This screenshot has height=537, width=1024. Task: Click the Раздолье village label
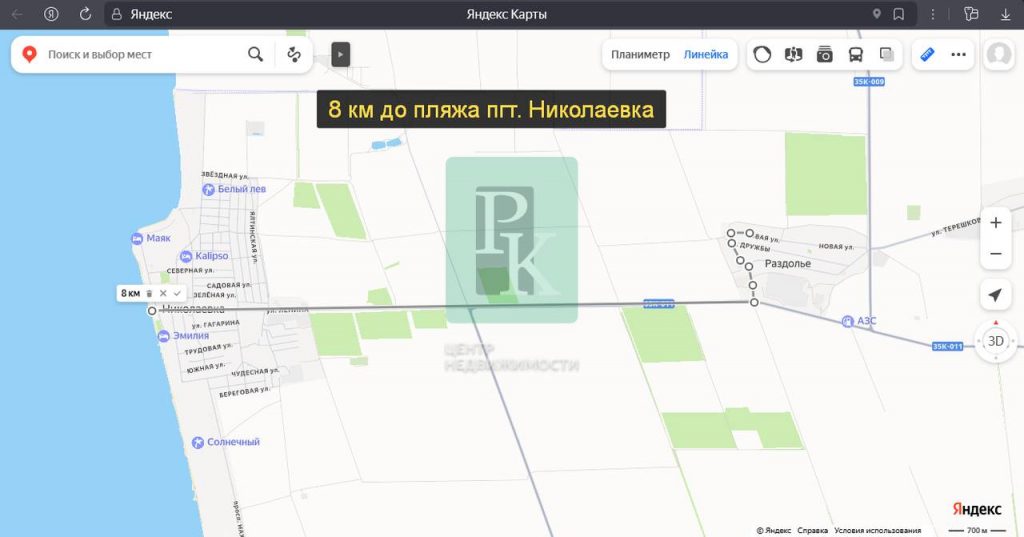coord(788,263)
